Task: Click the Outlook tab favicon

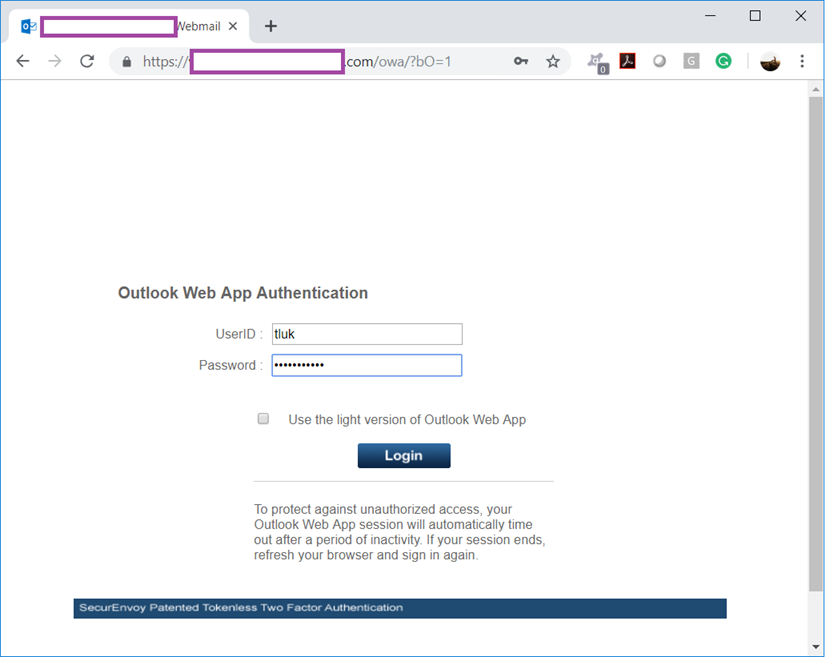Action: click(28, 26)
